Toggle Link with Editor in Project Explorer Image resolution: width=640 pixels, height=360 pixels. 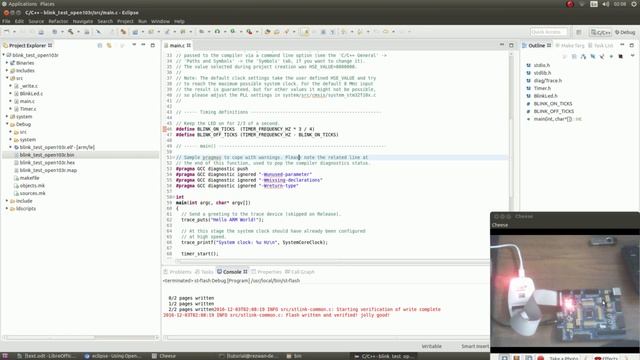(x=109, y=45)
